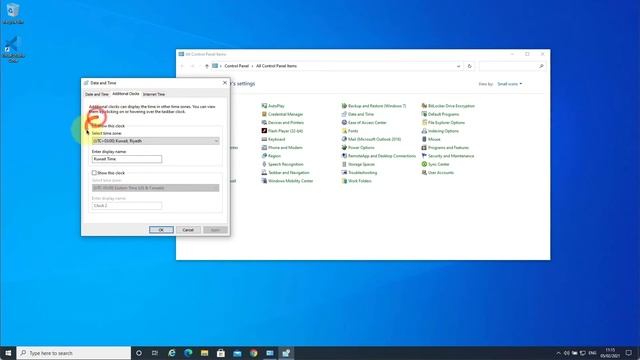640x360 pixels.
Task: Tick the second clock's Show this clock checkbox
Action: (x=94, y=173)
